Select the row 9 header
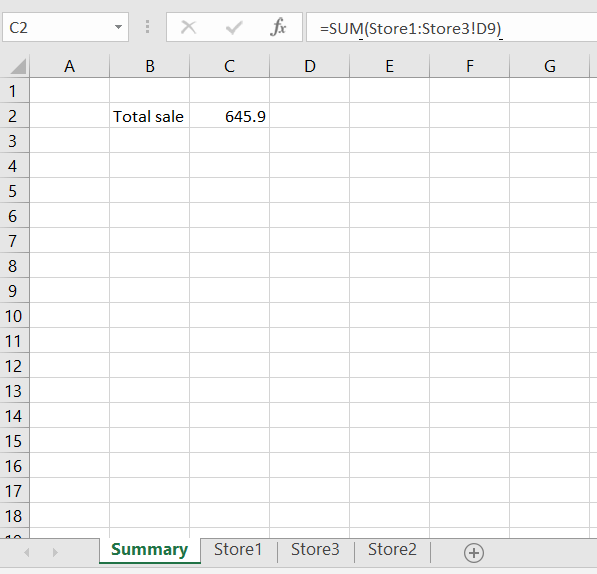 click(14, 291)
